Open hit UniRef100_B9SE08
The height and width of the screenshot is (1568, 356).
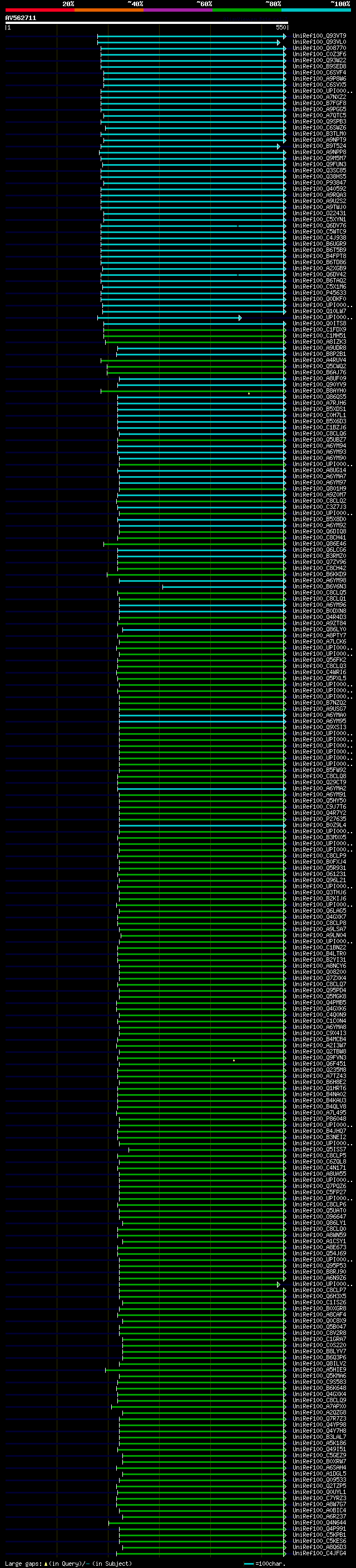click(x=319, y=66)
